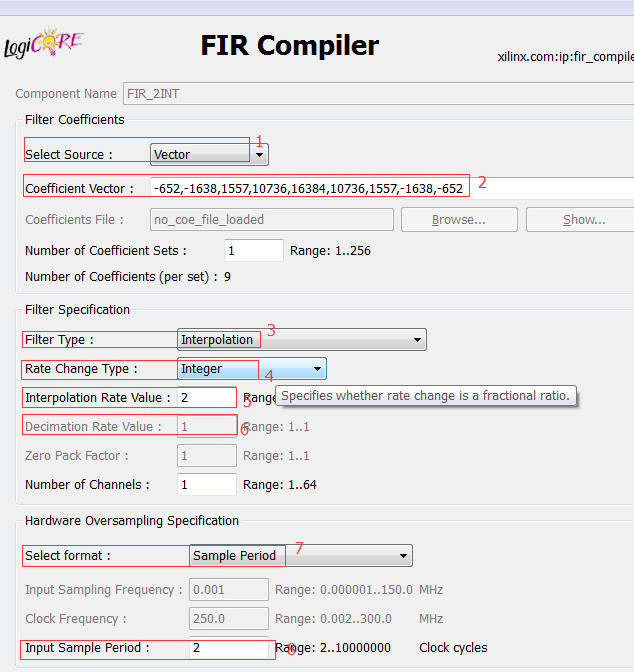634x672 pixels.
Task: Click the Browse button for coefficients file
Action: point(459,219)
